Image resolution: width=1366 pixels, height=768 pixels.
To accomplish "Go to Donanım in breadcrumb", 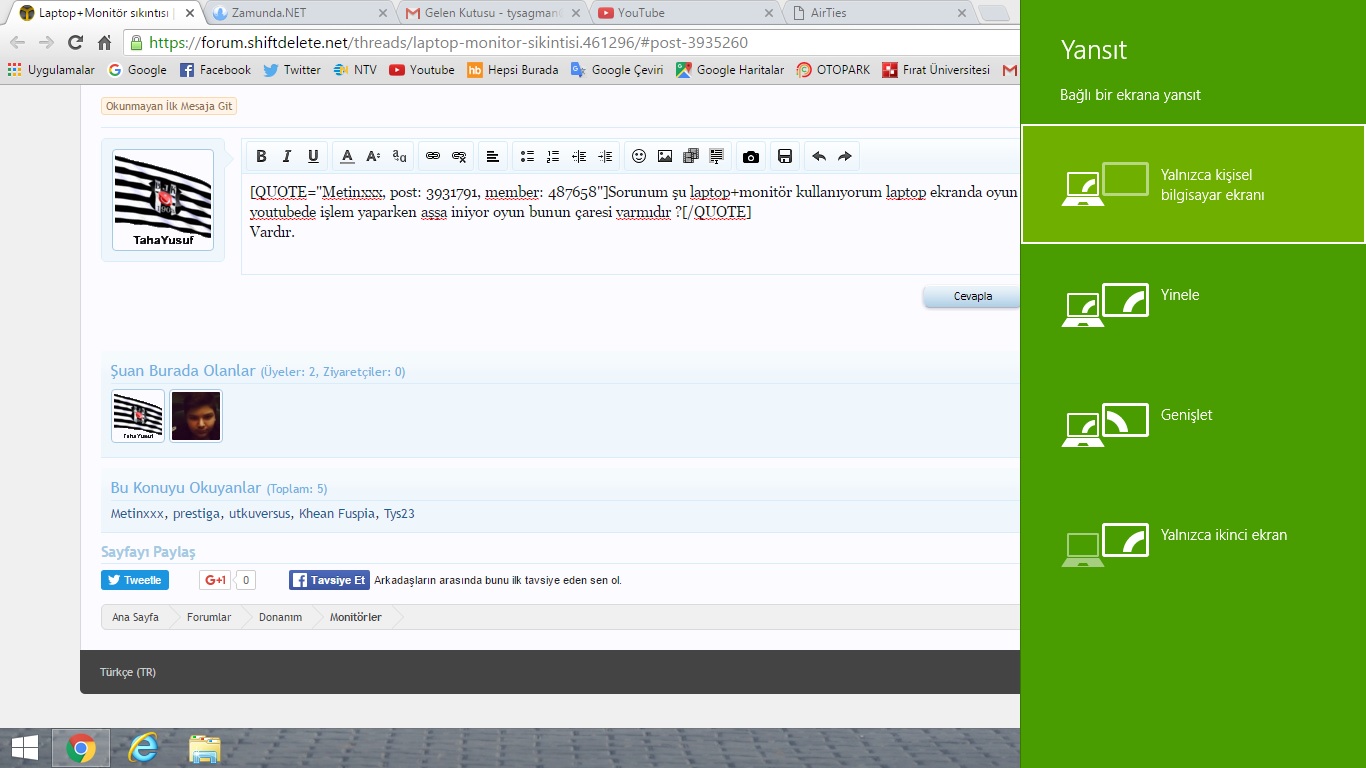I will [x=281, y=617].
